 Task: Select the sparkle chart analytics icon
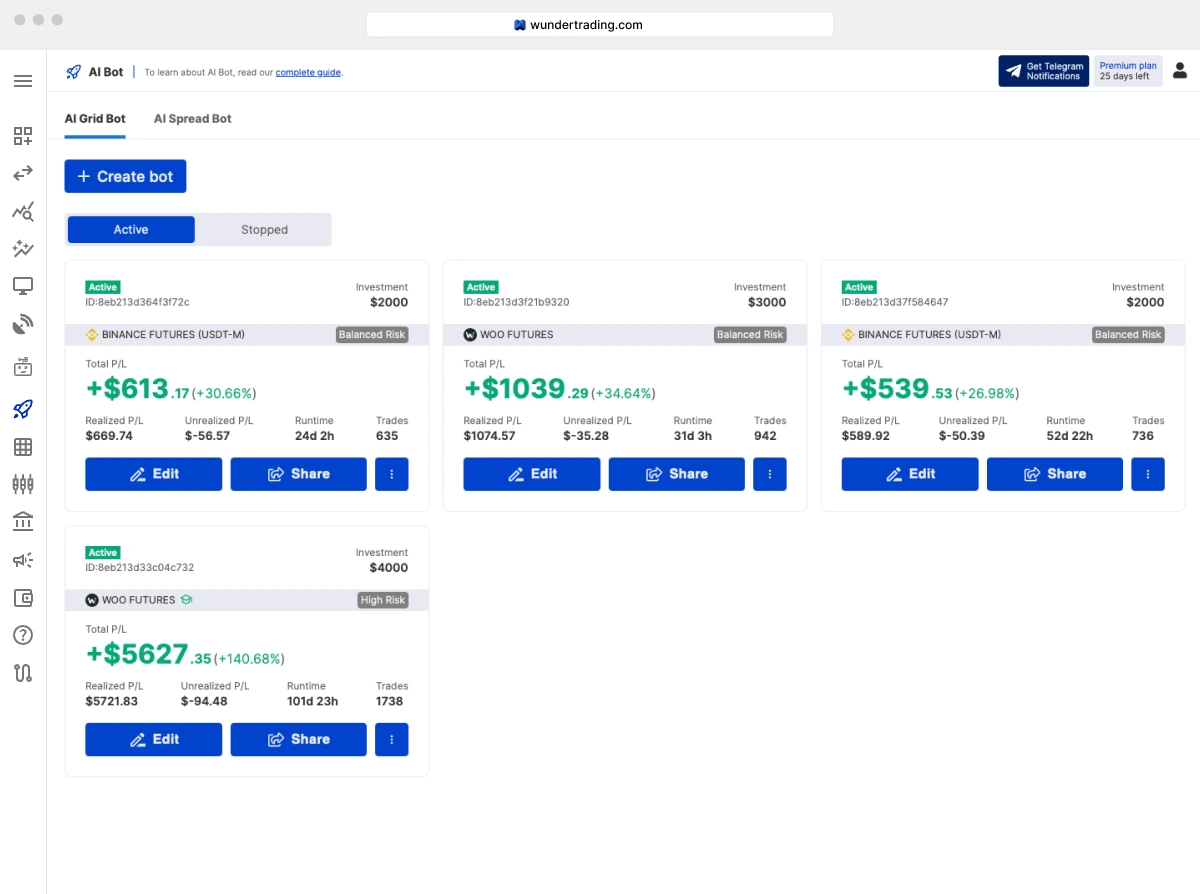(23, 248)
